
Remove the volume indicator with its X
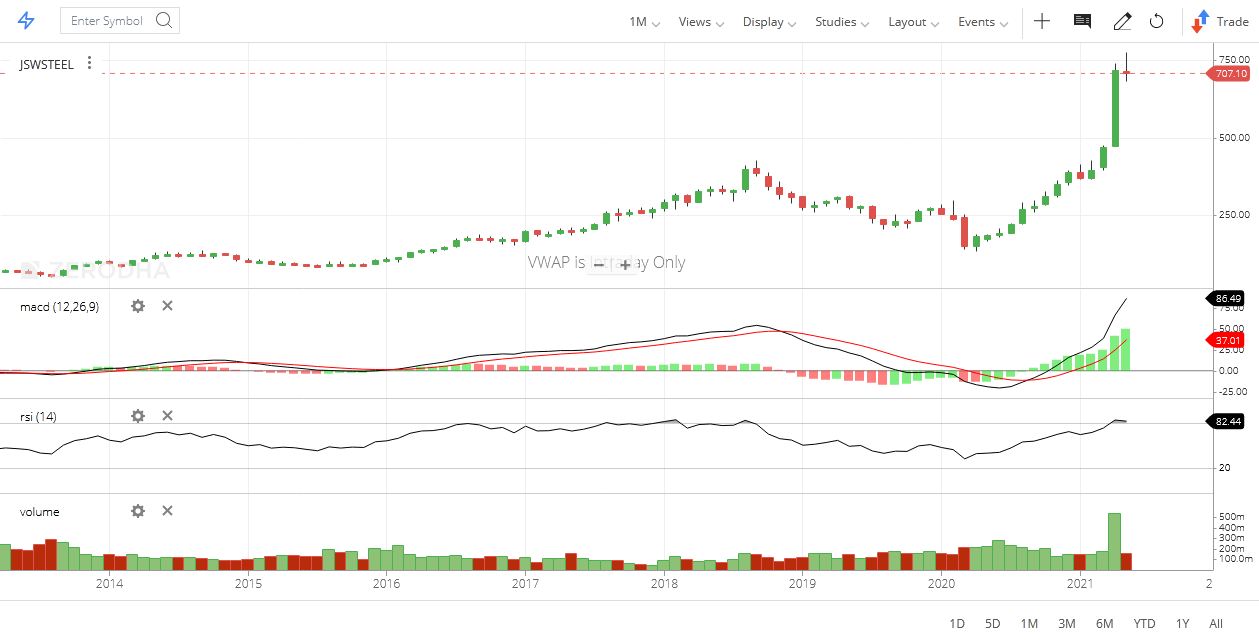[x=167, y=511]
